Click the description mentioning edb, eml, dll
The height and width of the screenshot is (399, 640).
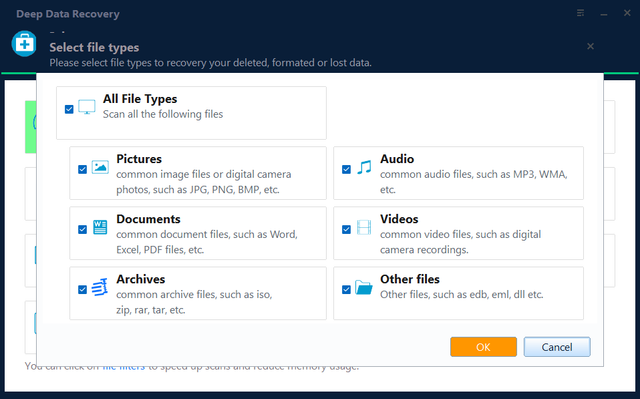tap(462, 295)
